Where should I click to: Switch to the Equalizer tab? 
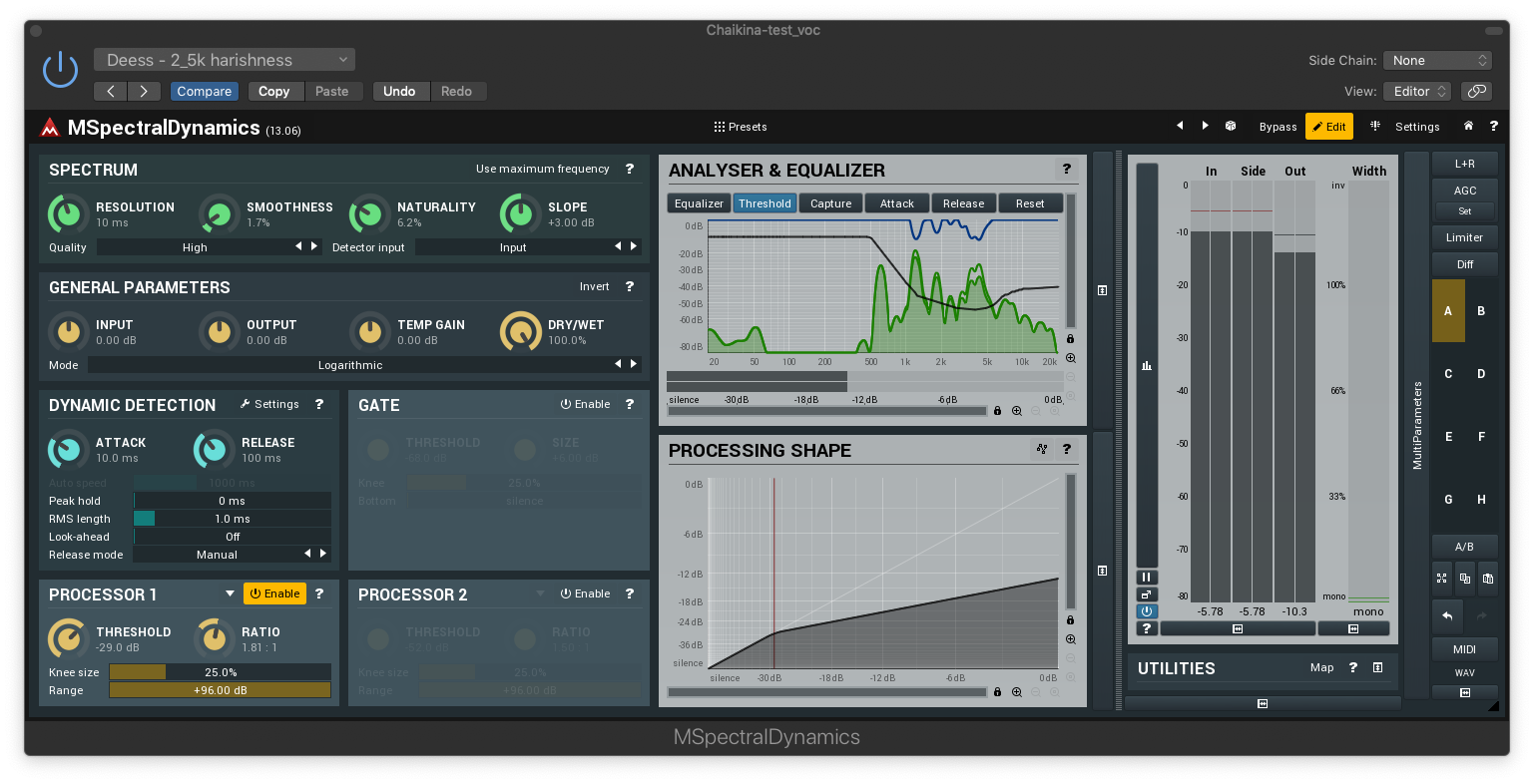point(699,203)
